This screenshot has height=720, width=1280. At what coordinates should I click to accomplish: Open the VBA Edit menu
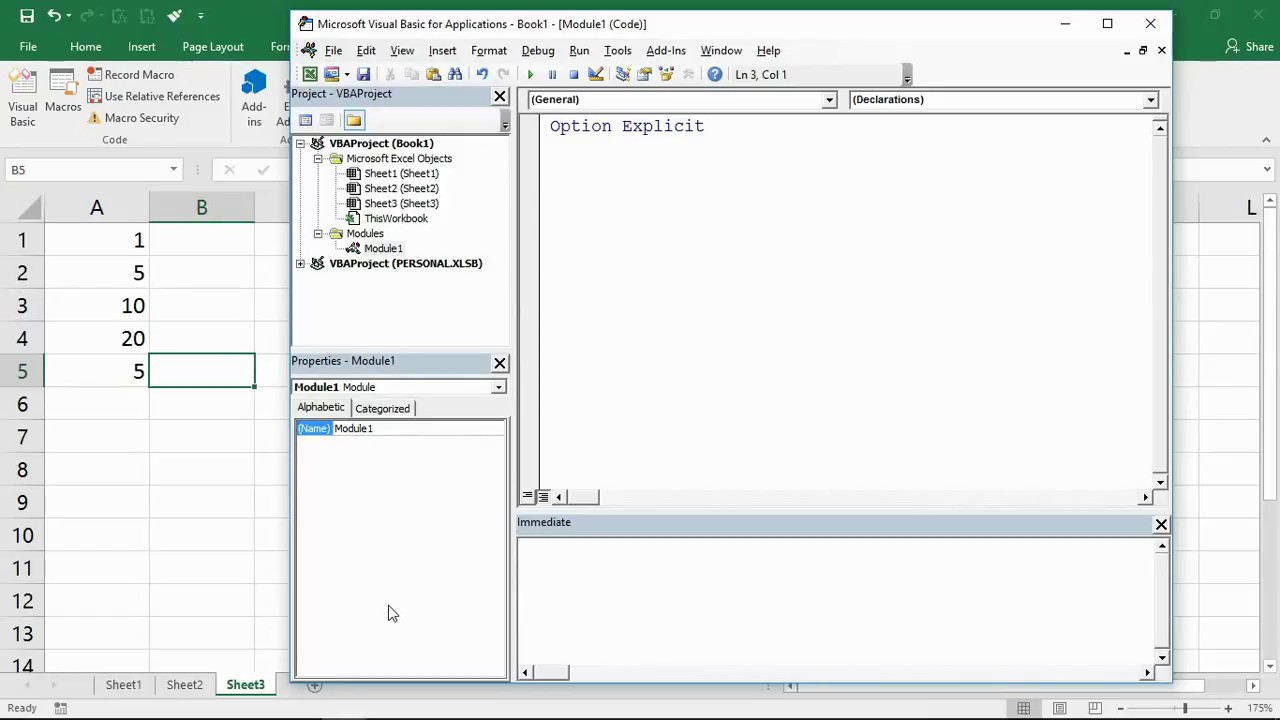point(366,50)
